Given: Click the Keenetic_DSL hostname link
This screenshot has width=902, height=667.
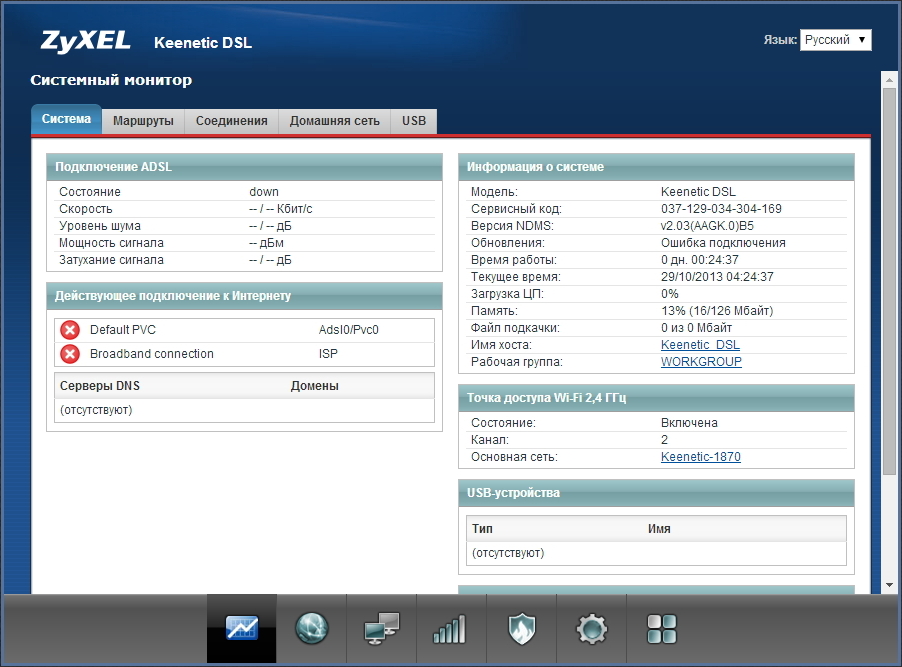Looking at the screenshot, I should [x=700, y=345].
